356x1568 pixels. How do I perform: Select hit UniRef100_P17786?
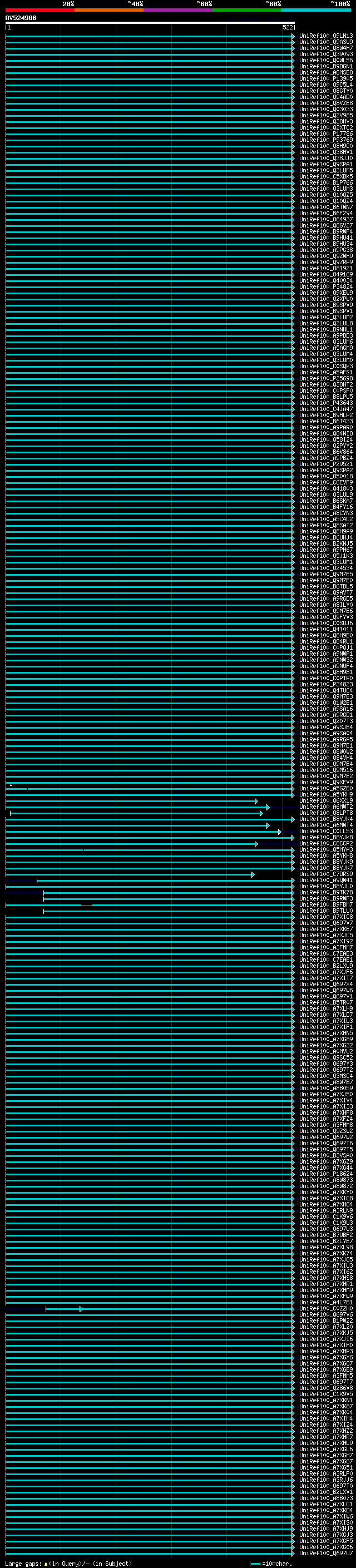326,134
